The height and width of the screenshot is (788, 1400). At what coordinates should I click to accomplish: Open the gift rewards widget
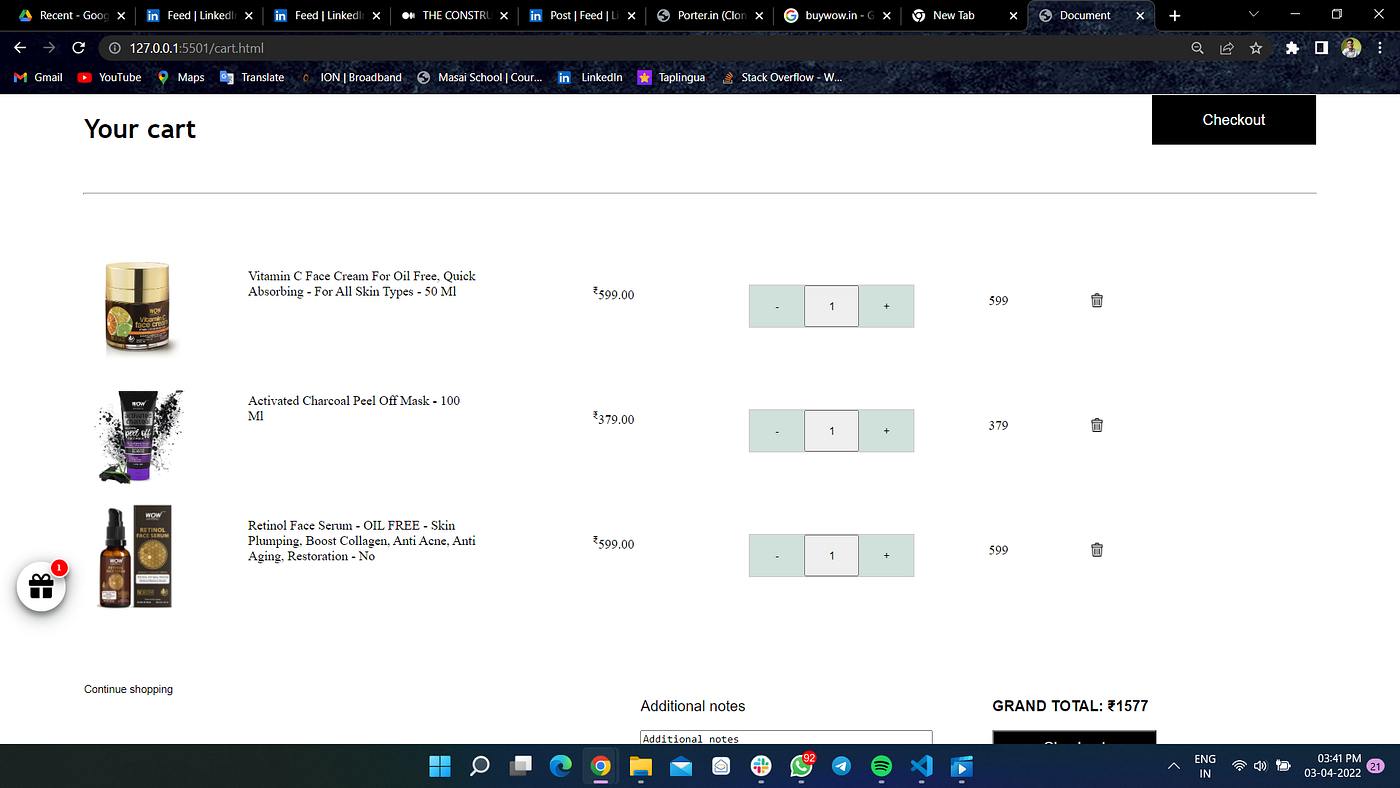pos(41,587)
